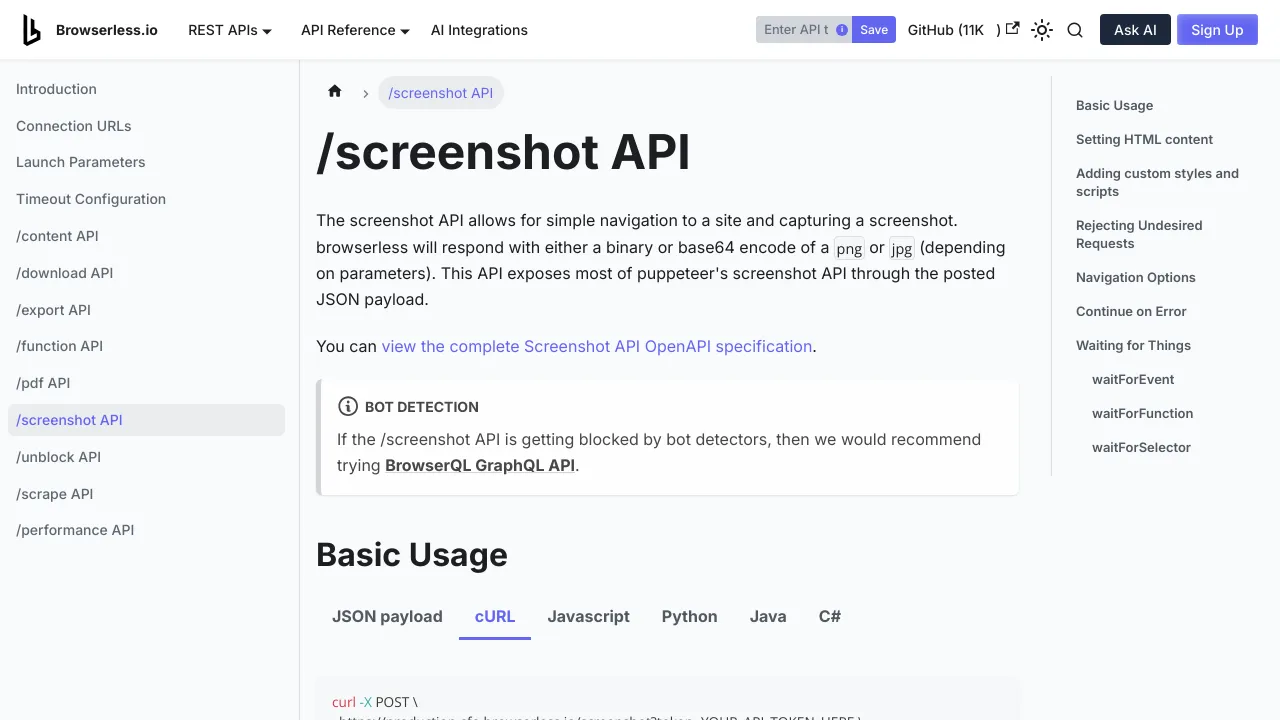This screenshot has width=1280, height=720.
Task: Click the Browserless.io logo icon
Action: point(32,30)
